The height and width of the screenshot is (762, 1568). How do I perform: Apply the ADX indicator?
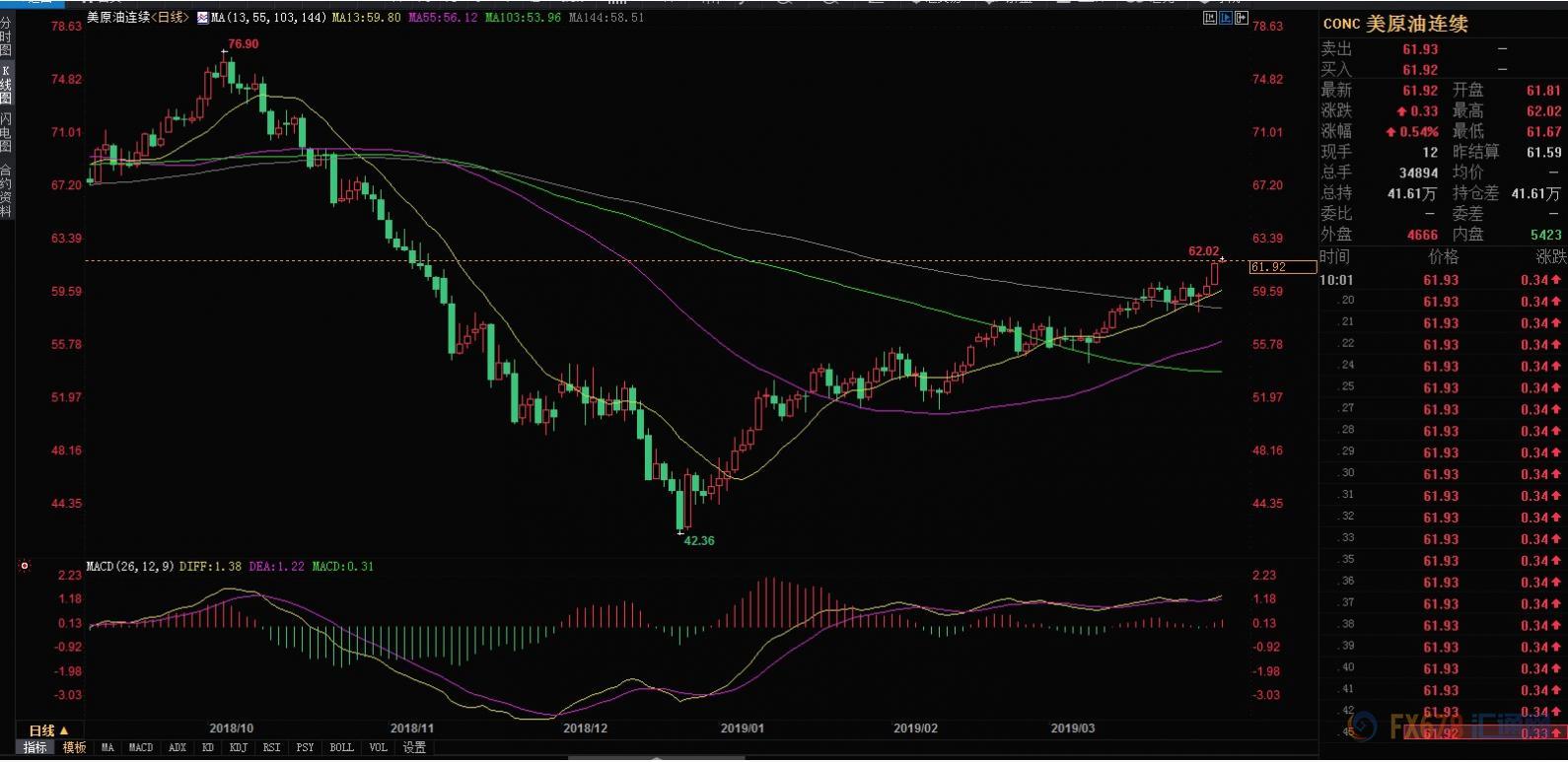178,748
